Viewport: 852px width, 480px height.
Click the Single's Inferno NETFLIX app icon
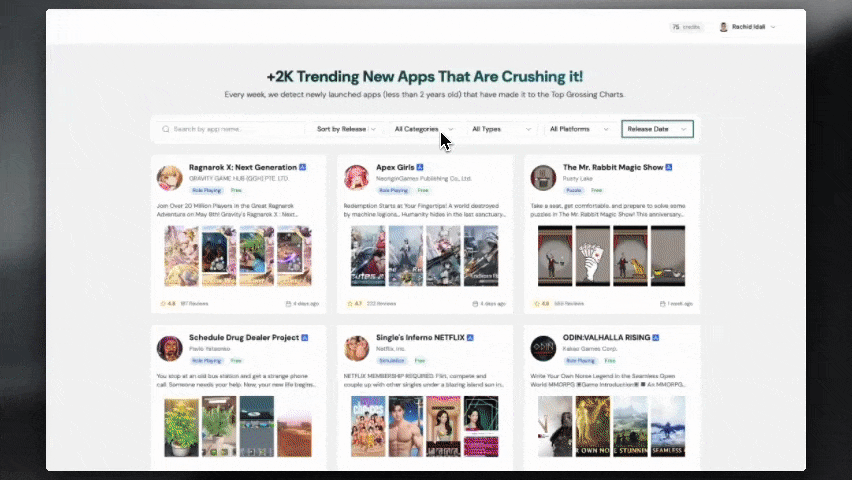(356, 348)
